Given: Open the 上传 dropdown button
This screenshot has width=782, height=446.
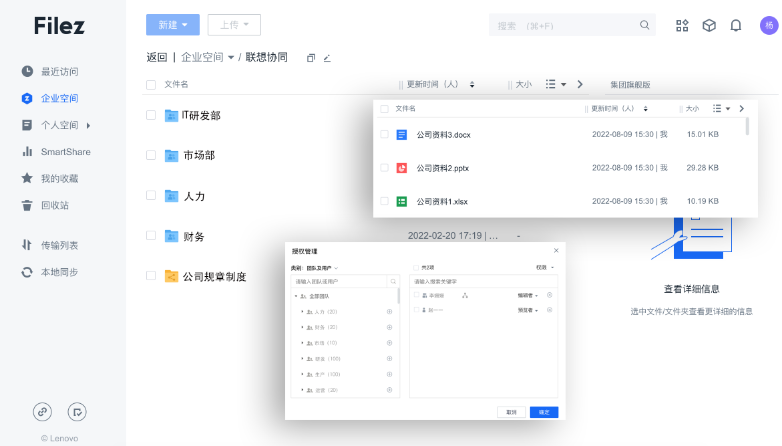Looking at the screenshot, I should pyautogui.click(x=234, y=25).
